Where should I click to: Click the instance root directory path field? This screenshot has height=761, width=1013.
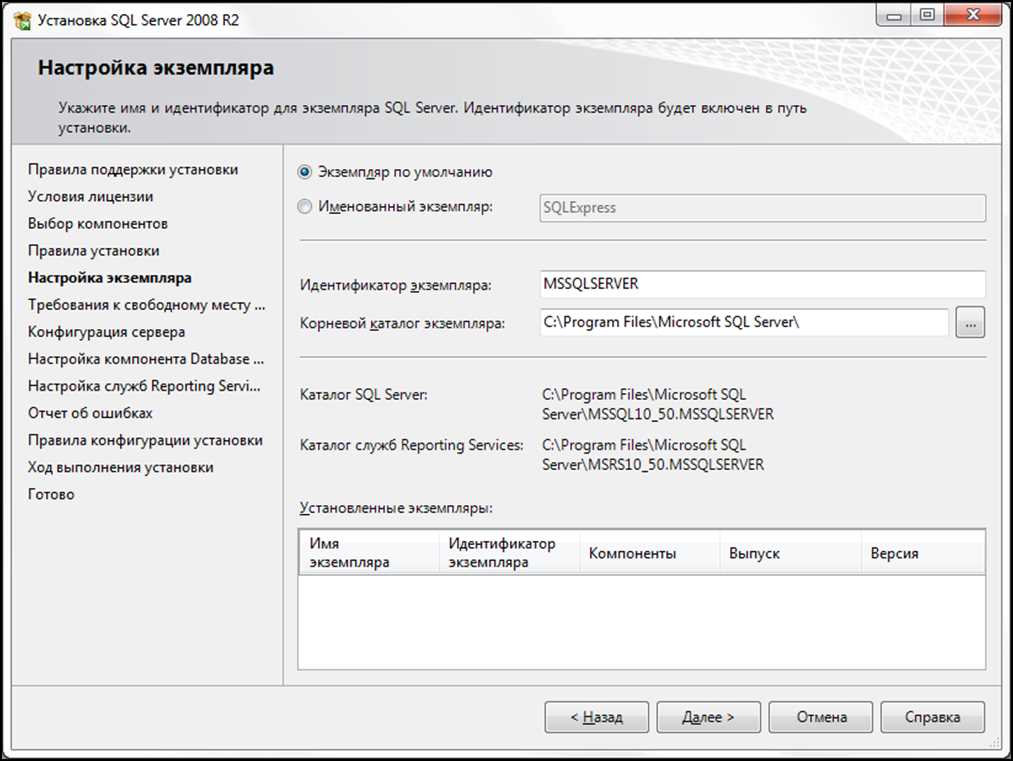pyautogui.click(x=743, y=322)
